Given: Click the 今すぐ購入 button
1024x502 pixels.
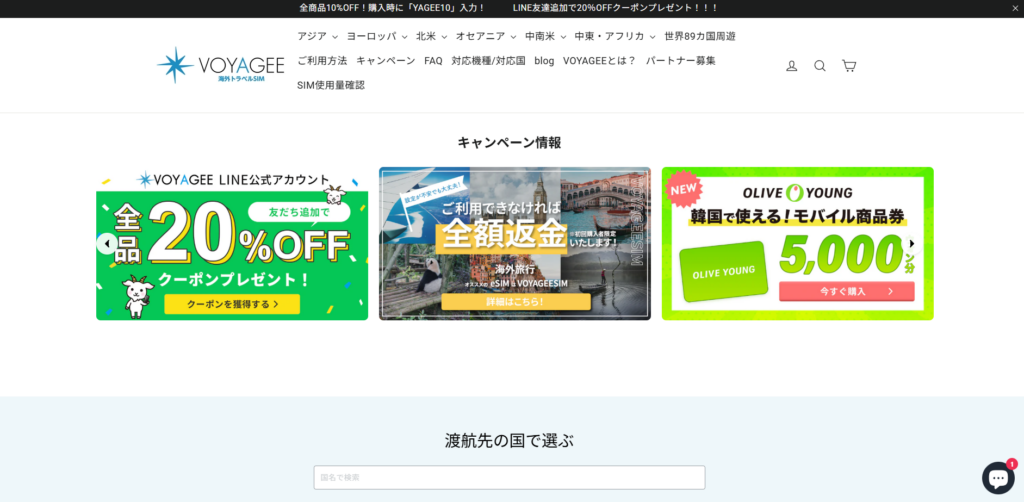Looking at the screenshot, I should pos(846,291).
